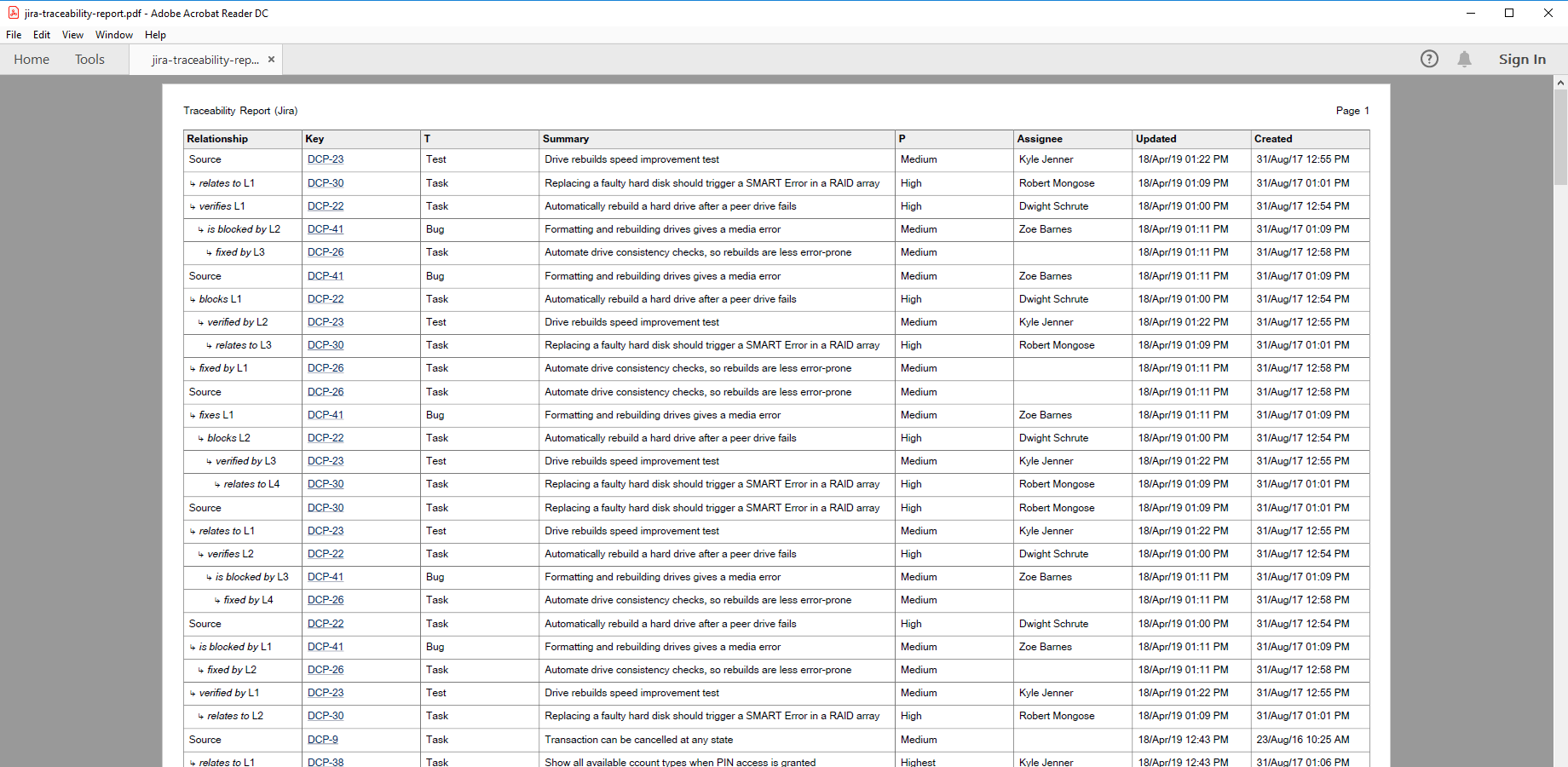This screenshot has width=1568, height=767.
Task: Switch to the Home tab
Action: [32, 59]
